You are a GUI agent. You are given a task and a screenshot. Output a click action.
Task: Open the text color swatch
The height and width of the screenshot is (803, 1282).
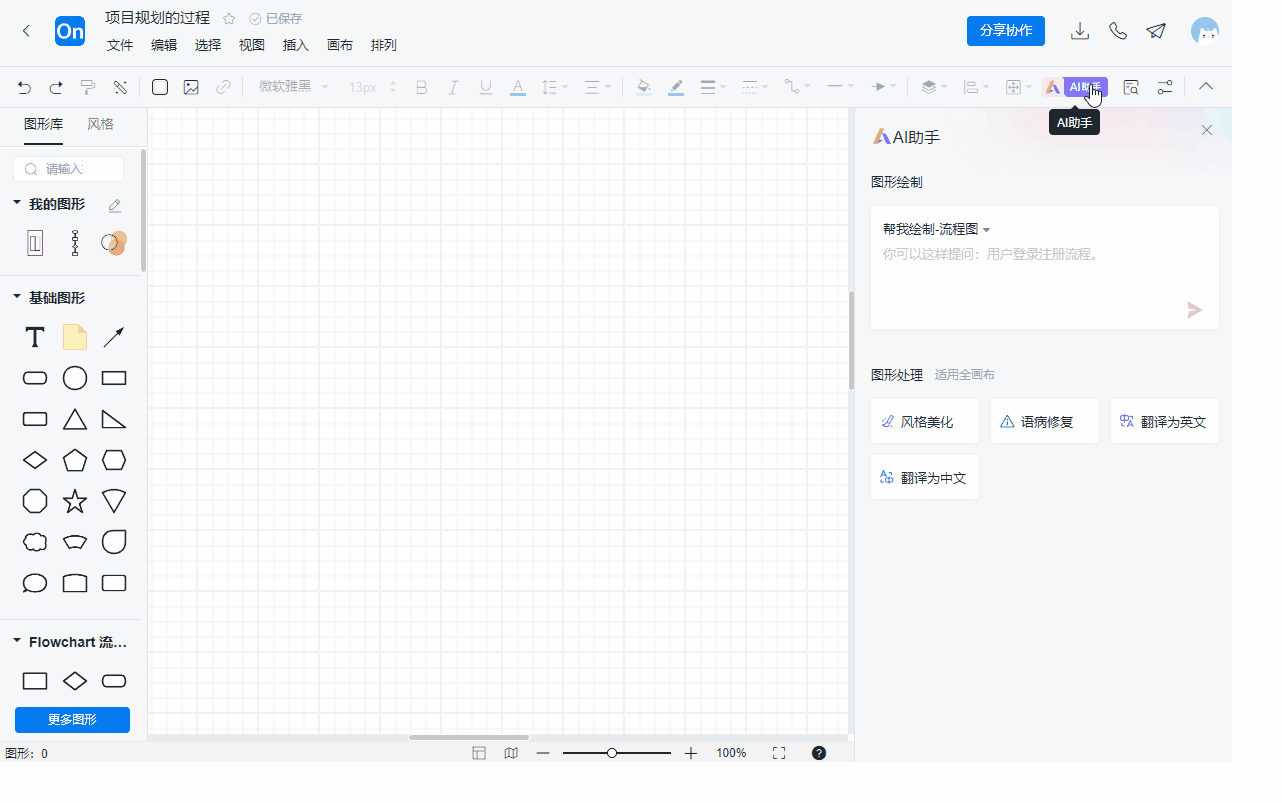coord(518,88)
